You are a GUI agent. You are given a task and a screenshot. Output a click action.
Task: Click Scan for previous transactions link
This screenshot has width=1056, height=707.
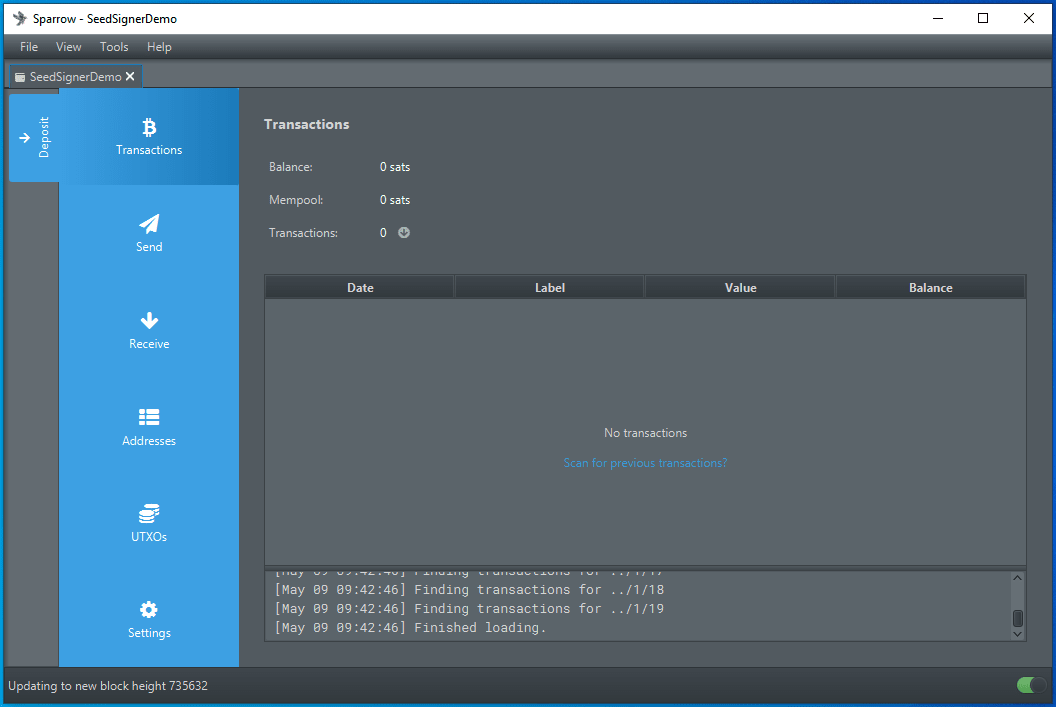(x=645, y=463)
